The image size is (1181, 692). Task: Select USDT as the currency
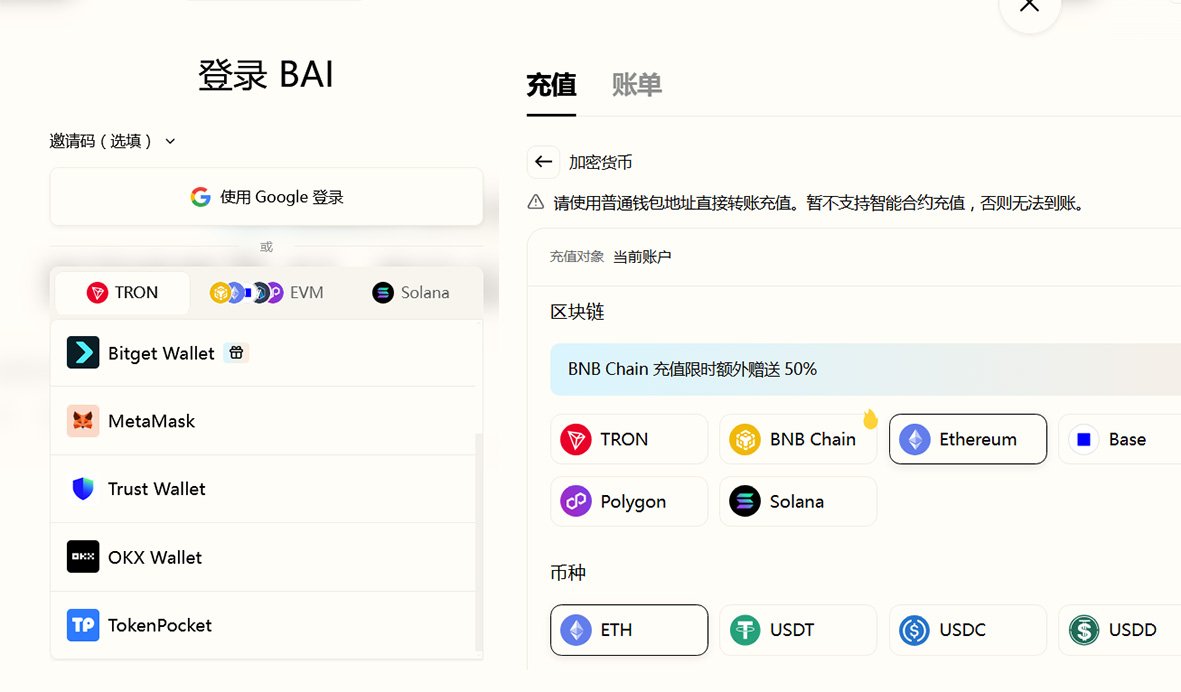pyautogui.click(x=798, y=630)
